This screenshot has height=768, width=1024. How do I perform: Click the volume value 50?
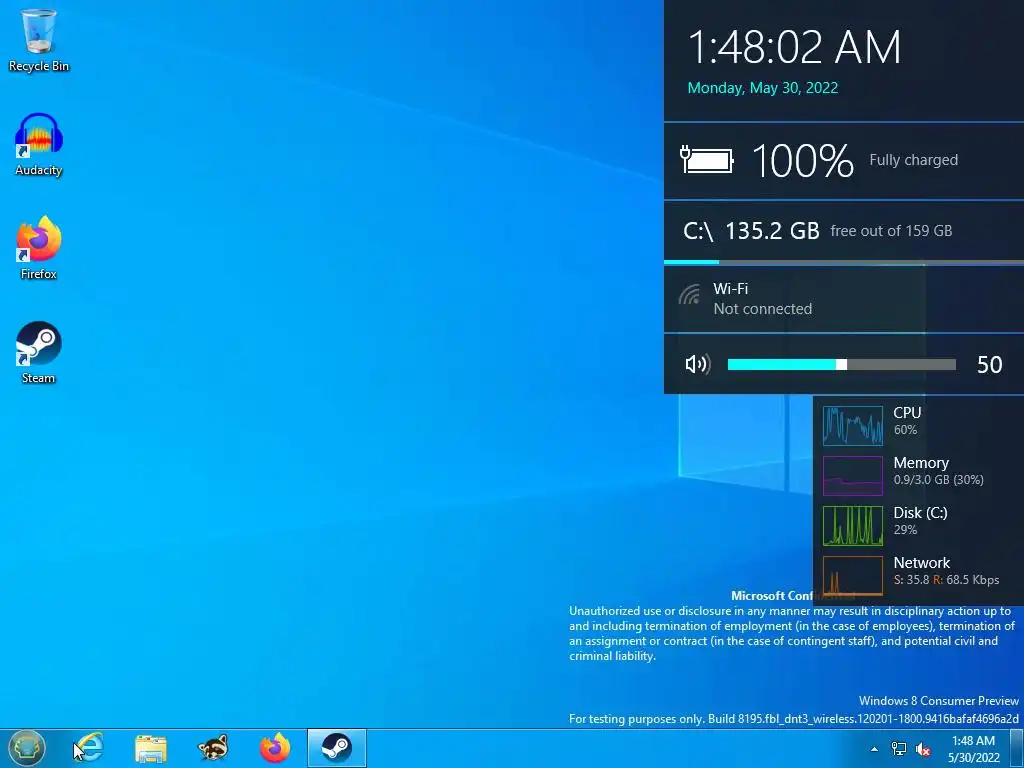pos(989,364)
